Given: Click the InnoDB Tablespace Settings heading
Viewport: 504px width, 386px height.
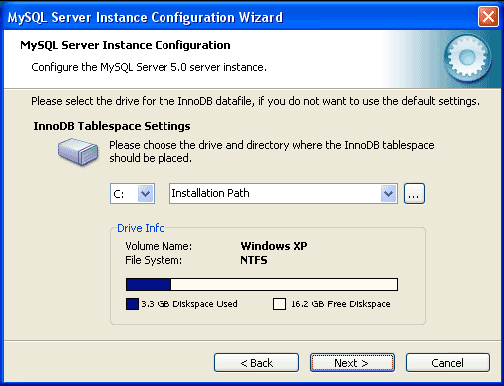Looking at the screenshot, I should coord(112,126).
